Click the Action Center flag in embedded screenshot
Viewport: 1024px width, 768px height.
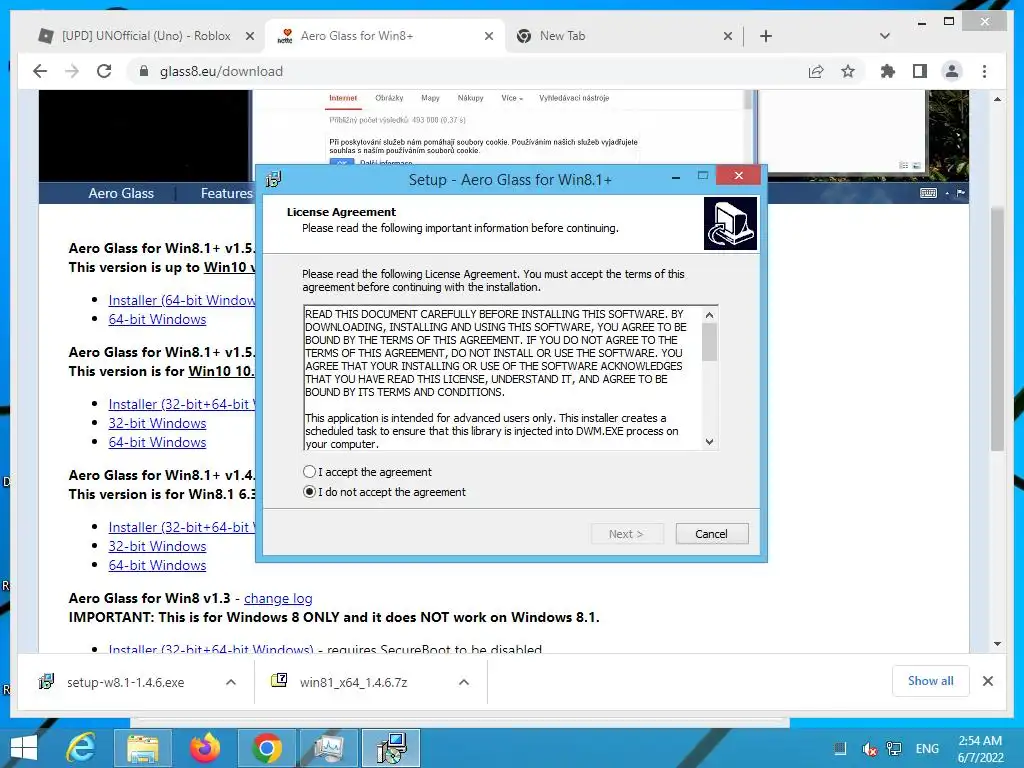click(x=961, y=193)
